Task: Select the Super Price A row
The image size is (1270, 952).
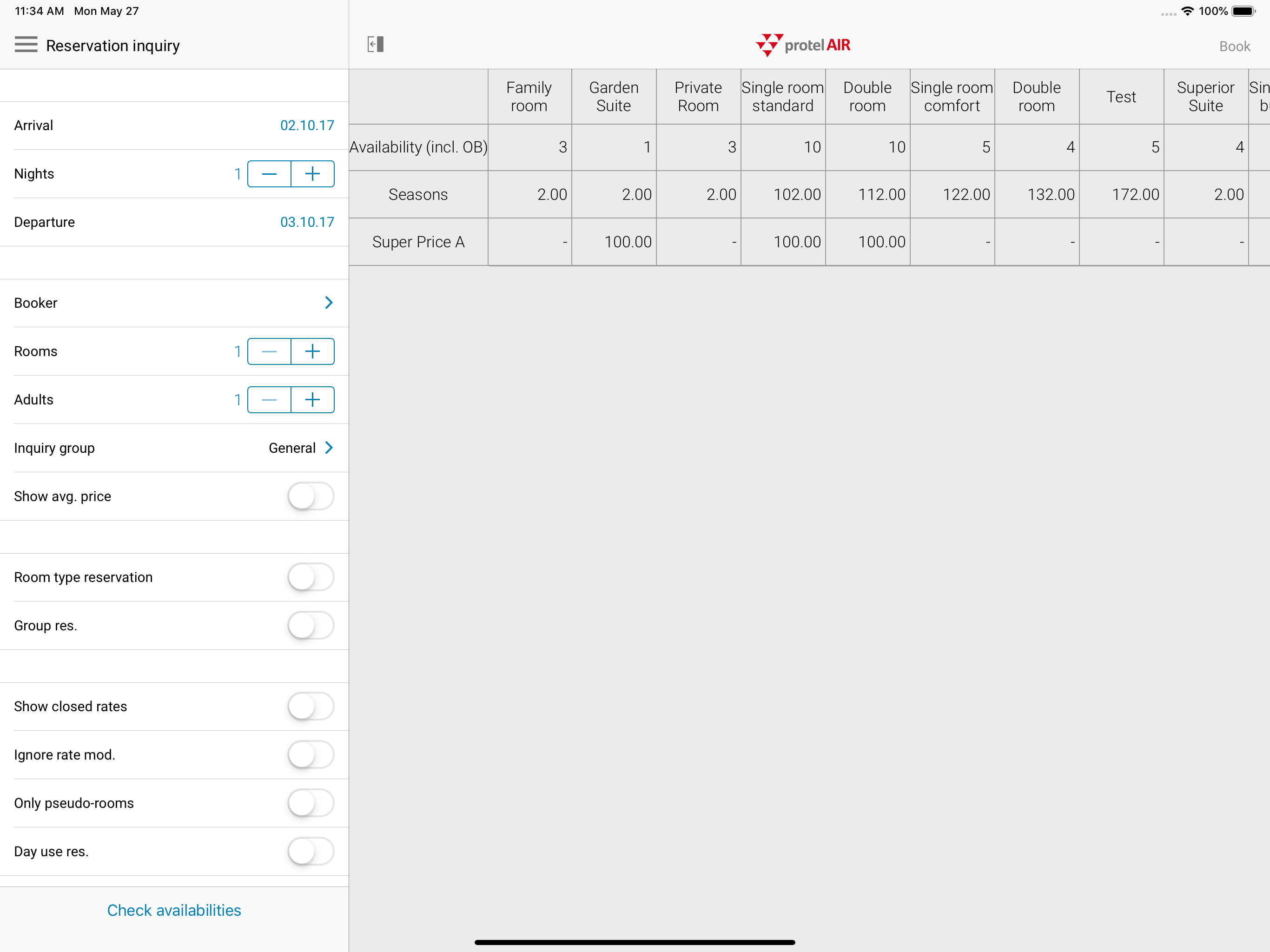Action: [x=418, y=242]
